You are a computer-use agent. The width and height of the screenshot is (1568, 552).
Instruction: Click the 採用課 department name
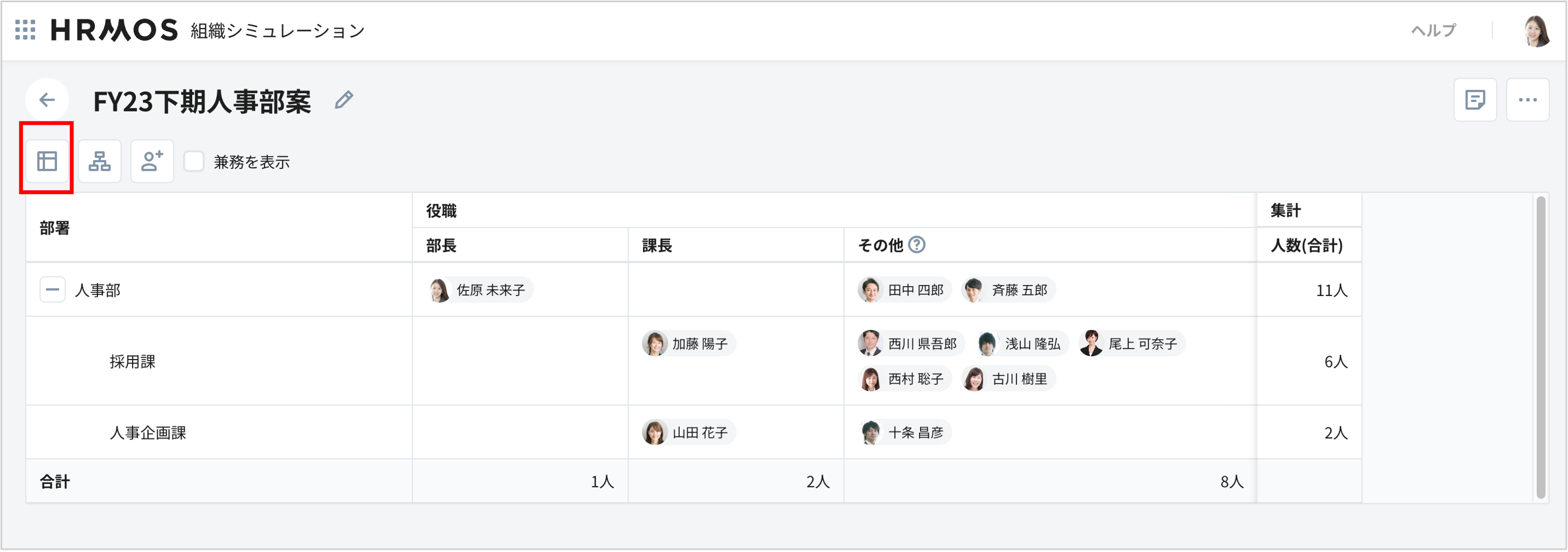click(132, 361)
